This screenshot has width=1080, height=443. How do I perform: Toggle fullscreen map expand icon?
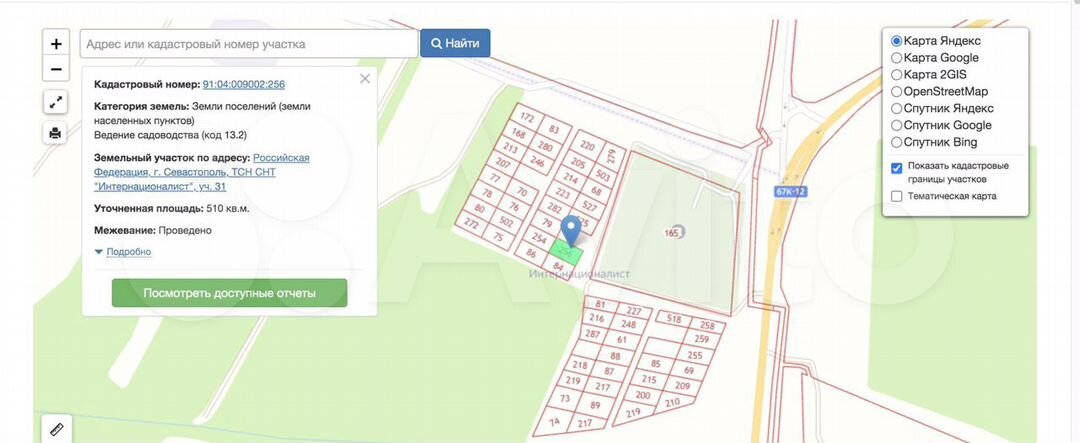click(56, 103)
